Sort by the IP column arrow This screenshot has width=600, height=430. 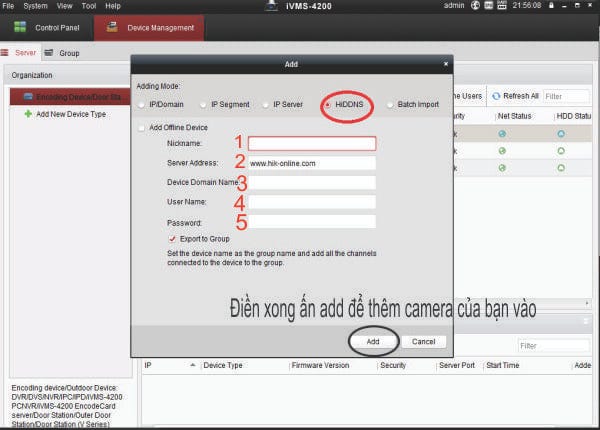[193, 365]
